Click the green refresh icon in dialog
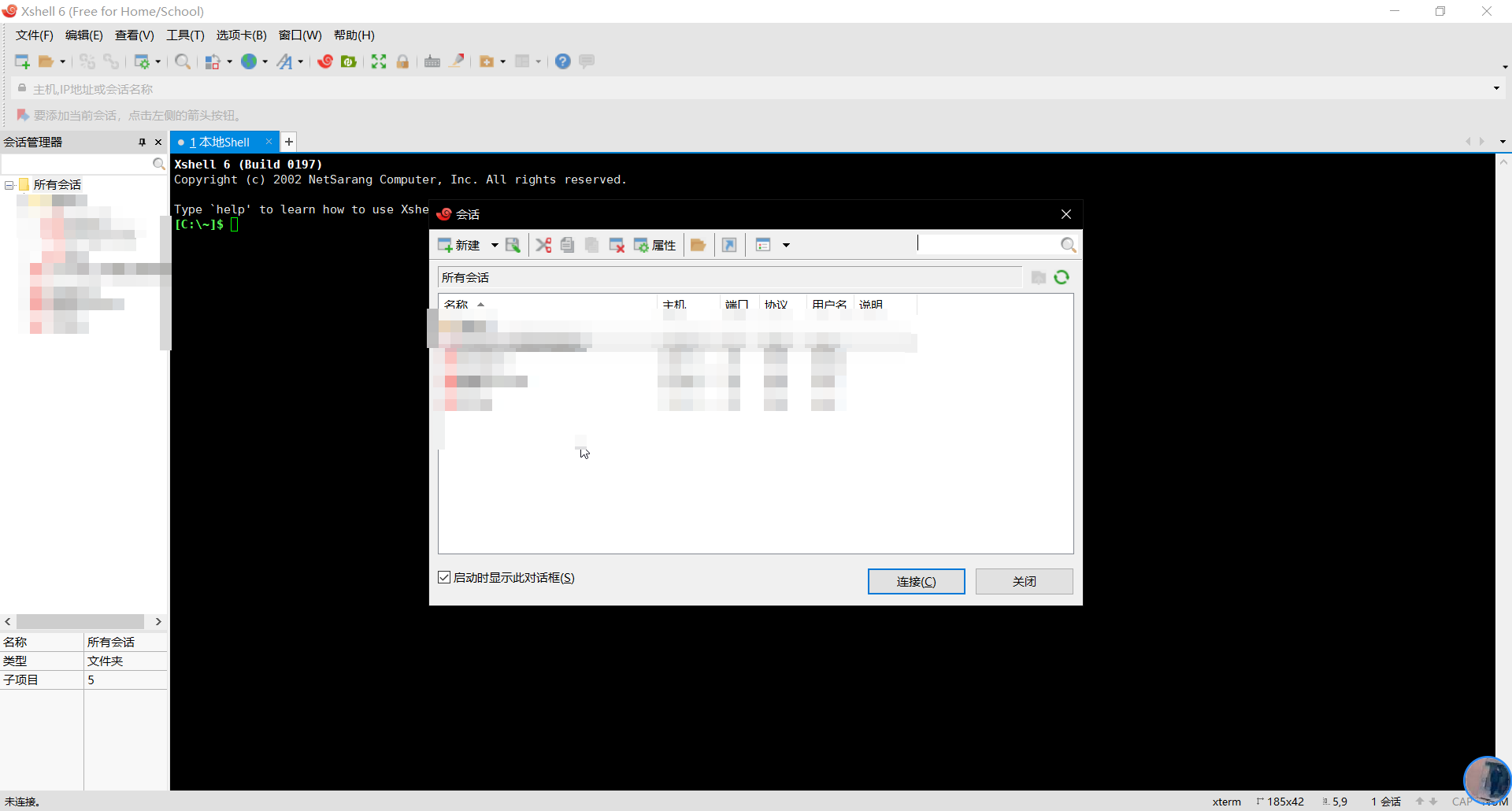The width and height of the screenshot is (1512, 811). pyautogui.click(x=1062, y=277)
